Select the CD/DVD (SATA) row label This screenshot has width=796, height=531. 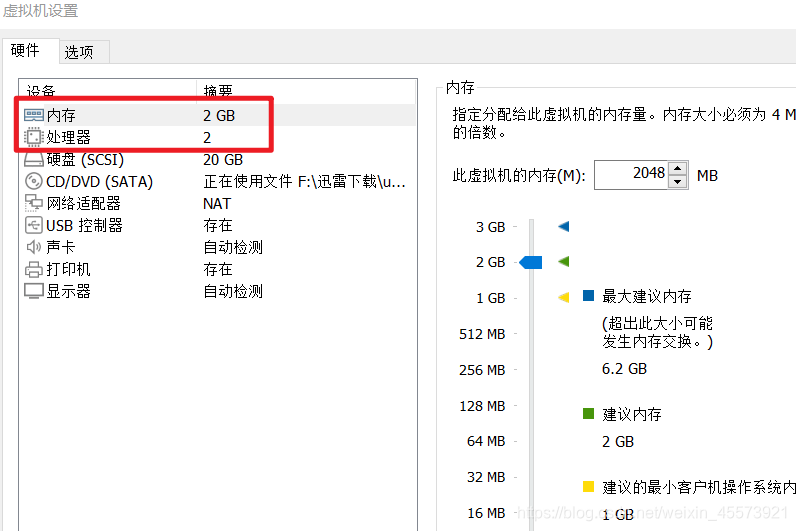point(100,181)
